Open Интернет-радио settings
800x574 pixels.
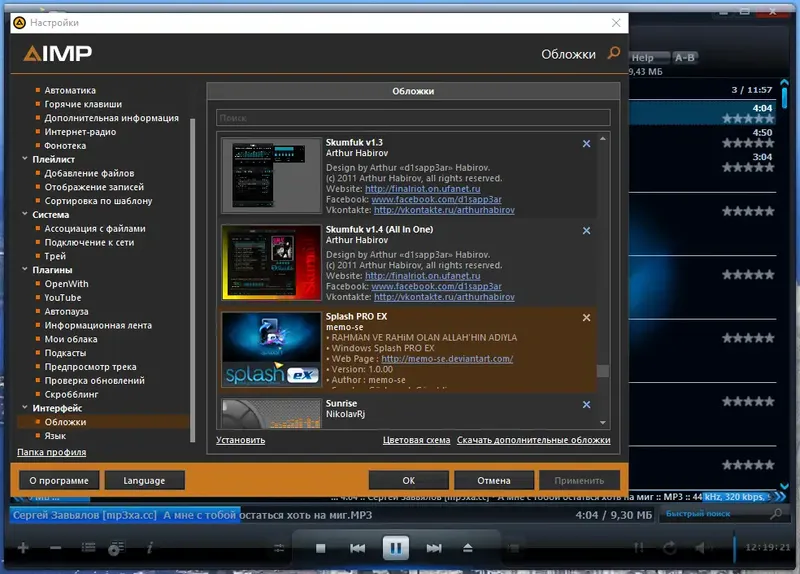pyautogui.click(x=80, y=132)
